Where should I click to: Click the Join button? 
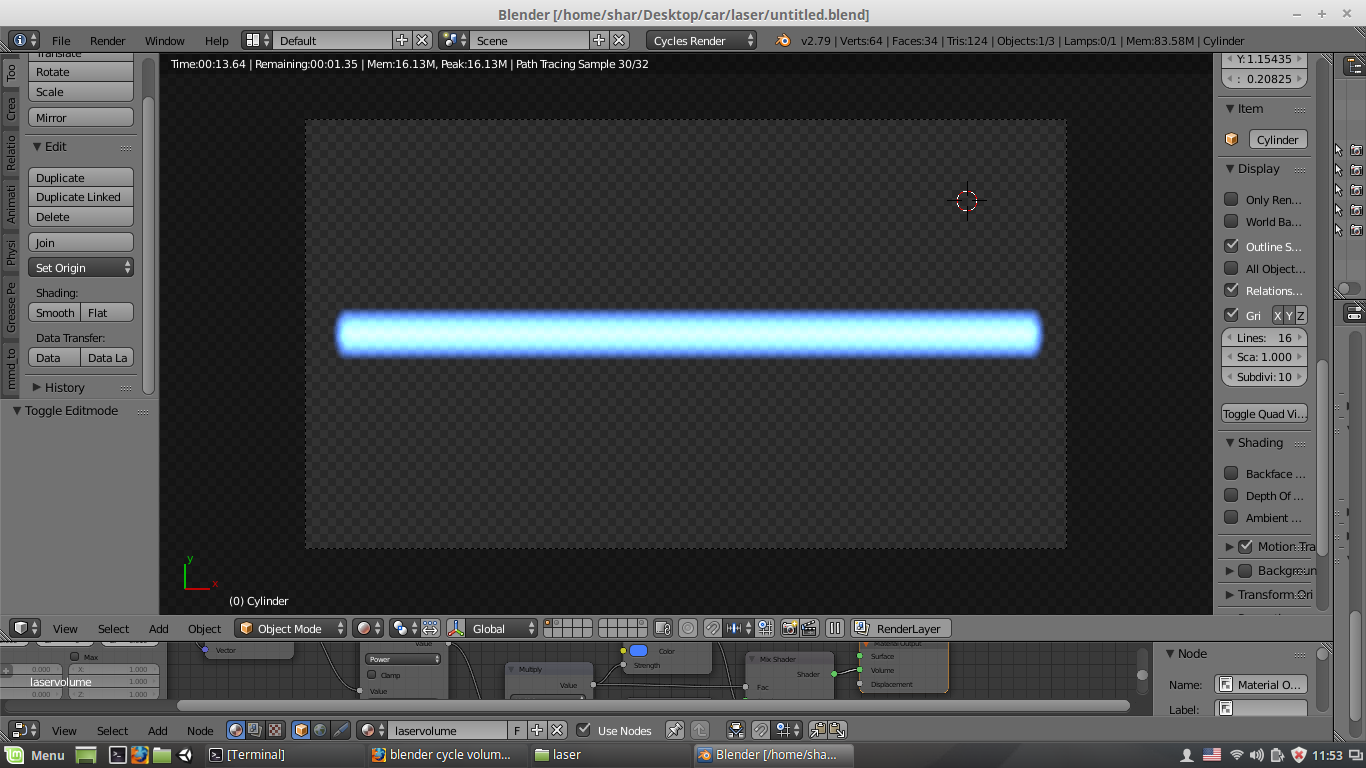coord(81,243)
